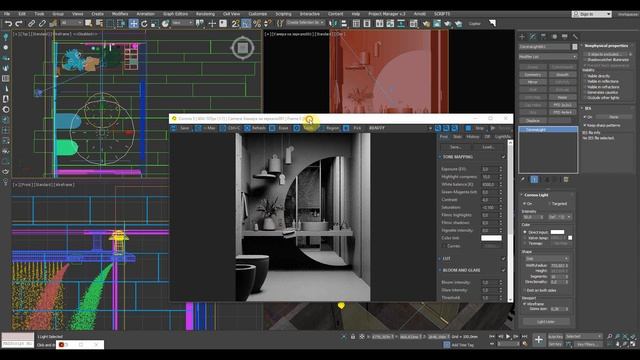Select Direct input color radio button
Screen dimensions: 640x360
(x=525, y=232)
